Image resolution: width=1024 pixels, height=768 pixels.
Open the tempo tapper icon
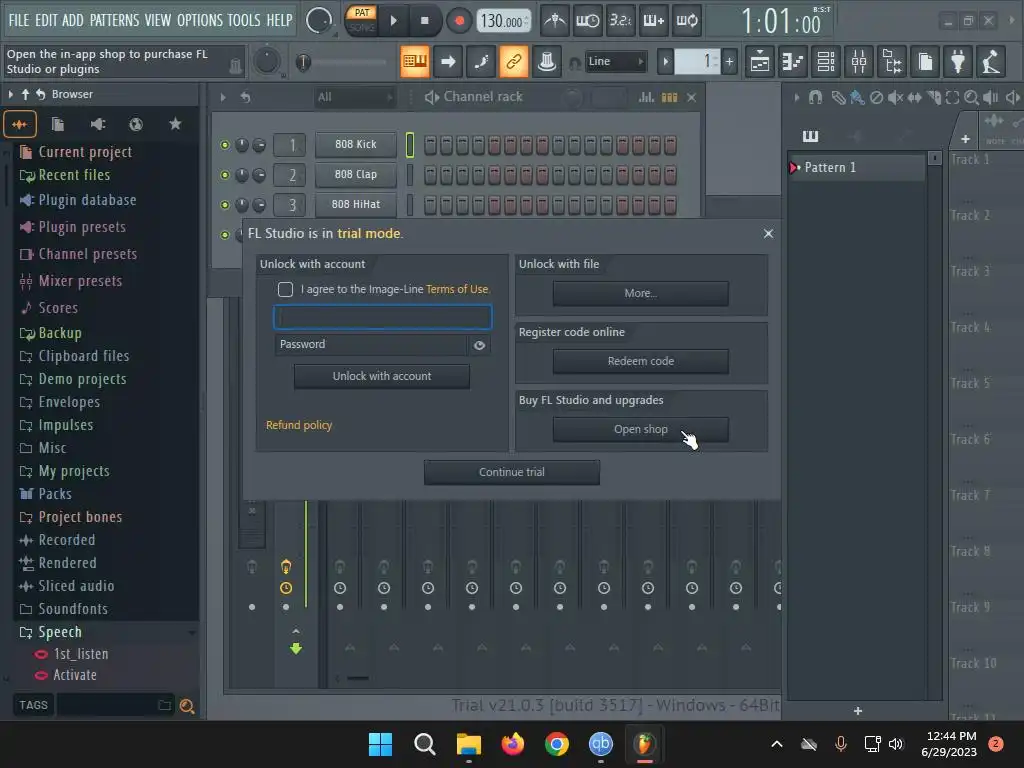pyautogui.click(x=991, y=62)
